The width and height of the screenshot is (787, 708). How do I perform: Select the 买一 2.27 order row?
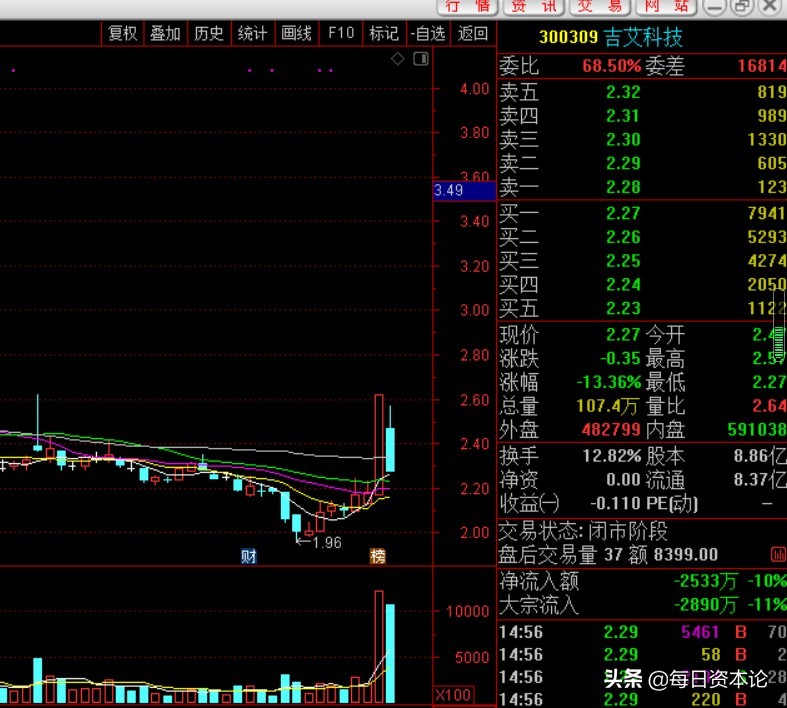(x=642, y=213)
